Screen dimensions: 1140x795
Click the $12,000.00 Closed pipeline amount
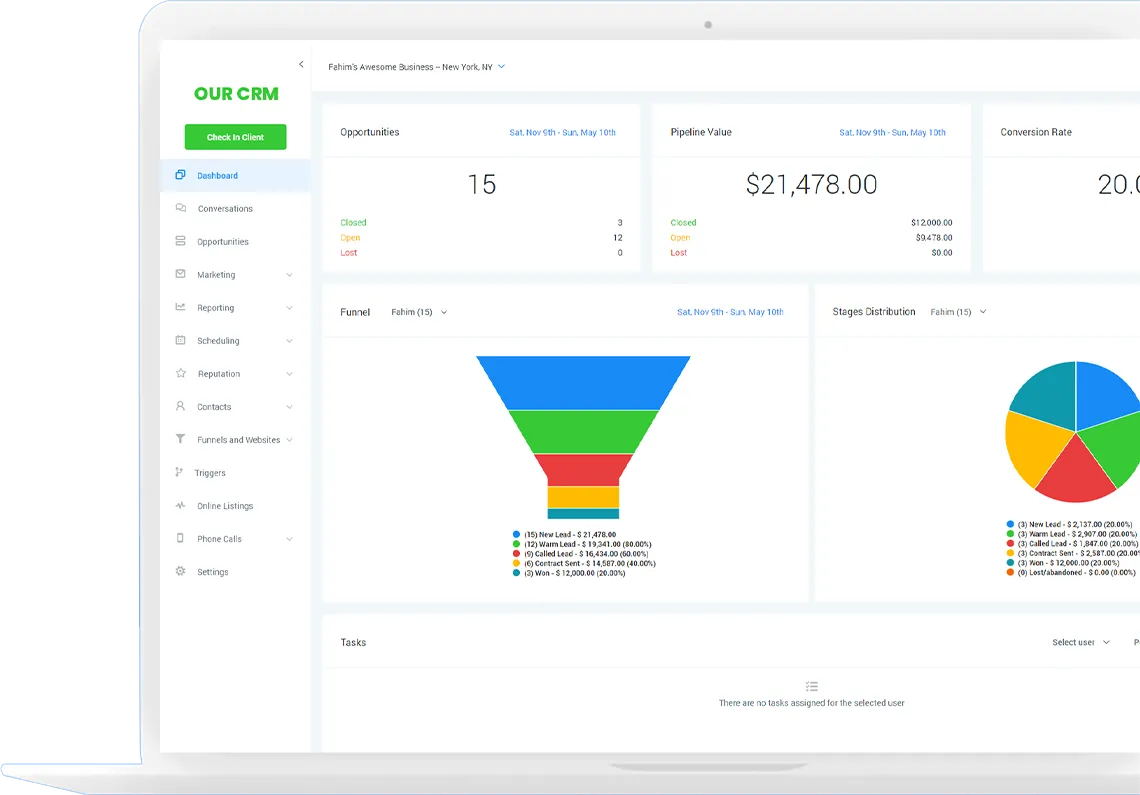tap(931, 223)
